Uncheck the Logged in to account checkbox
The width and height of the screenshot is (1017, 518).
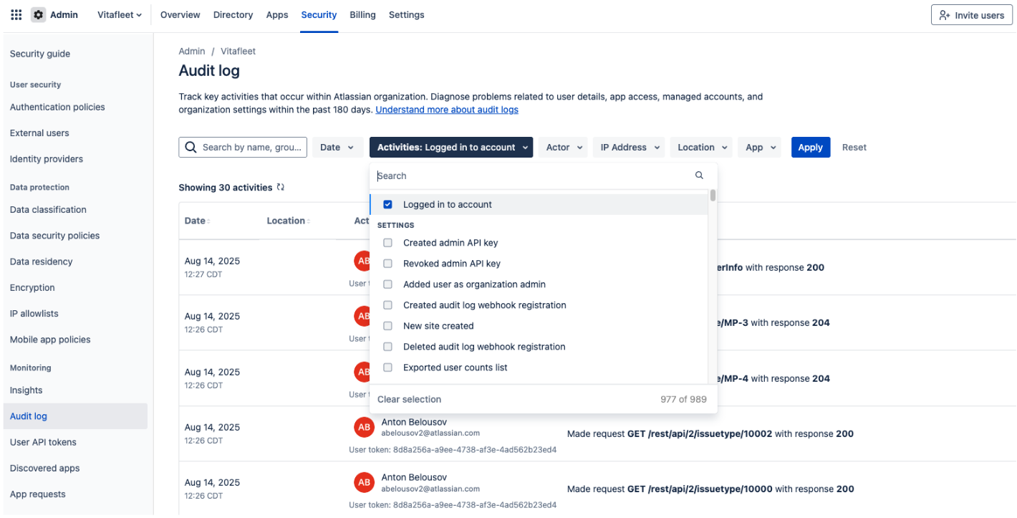tap(388, 204)
